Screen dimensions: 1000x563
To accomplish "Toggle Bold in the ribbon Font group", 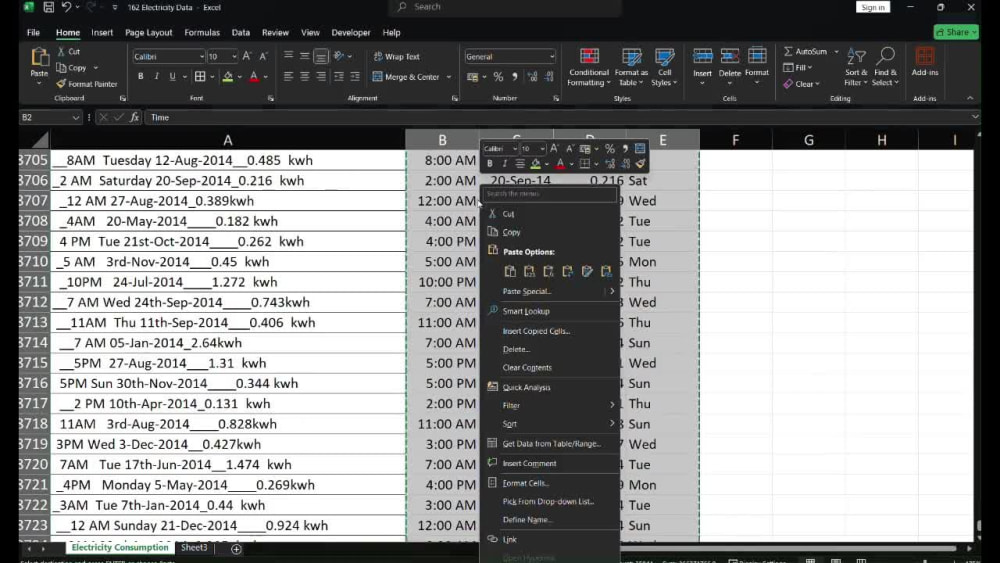I will [x=140, y=77].
